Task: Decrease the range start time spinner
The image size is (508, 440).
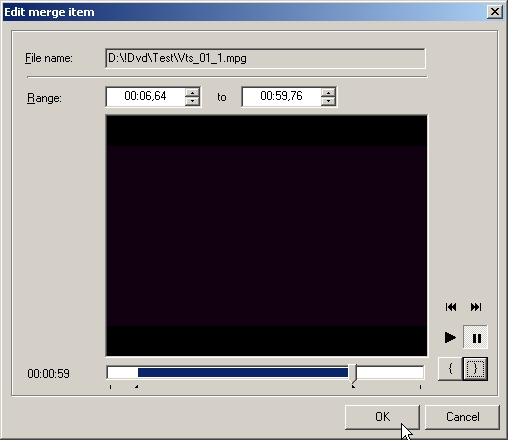Action: tap(192, 101)
